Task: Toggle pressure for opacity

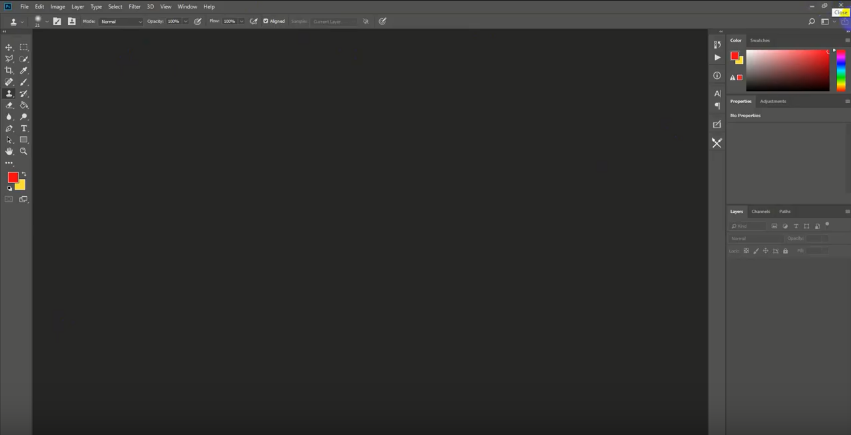Action: click(x=198, y=21)
